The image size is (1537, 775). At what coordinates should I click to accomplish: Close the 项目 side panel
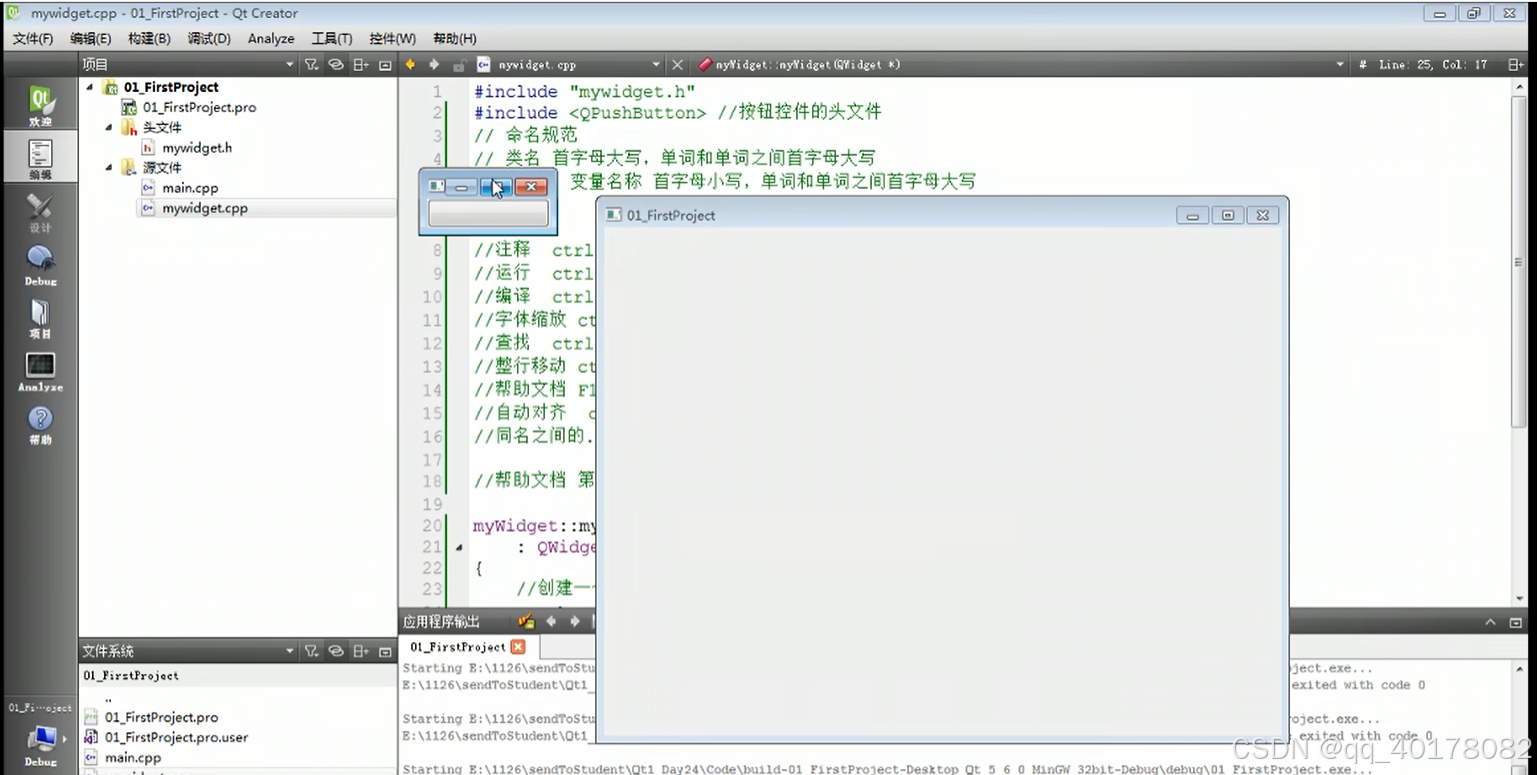point(385,64)
